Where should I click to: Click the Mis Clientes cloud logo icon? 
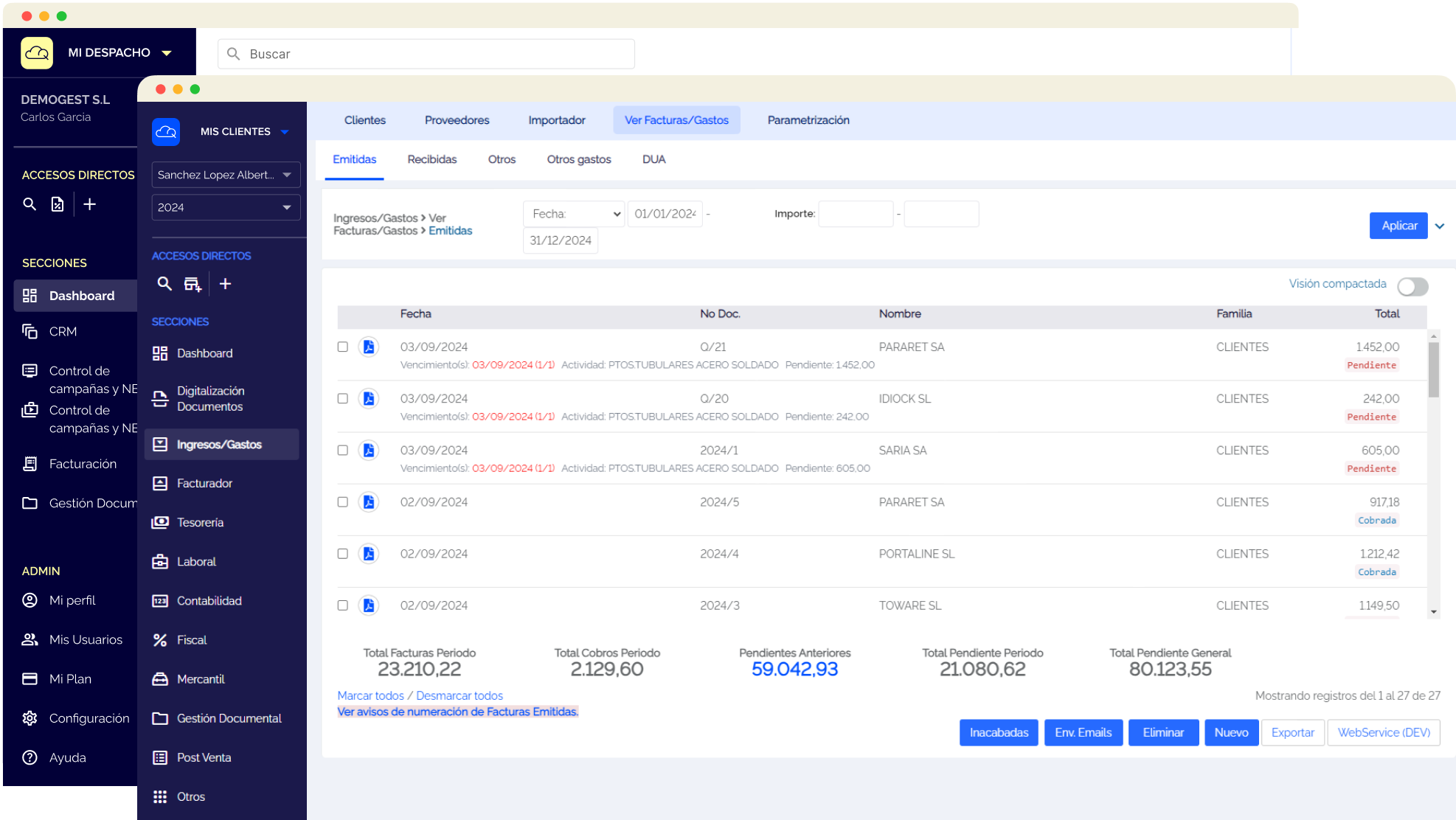click(x=166, y=132)
